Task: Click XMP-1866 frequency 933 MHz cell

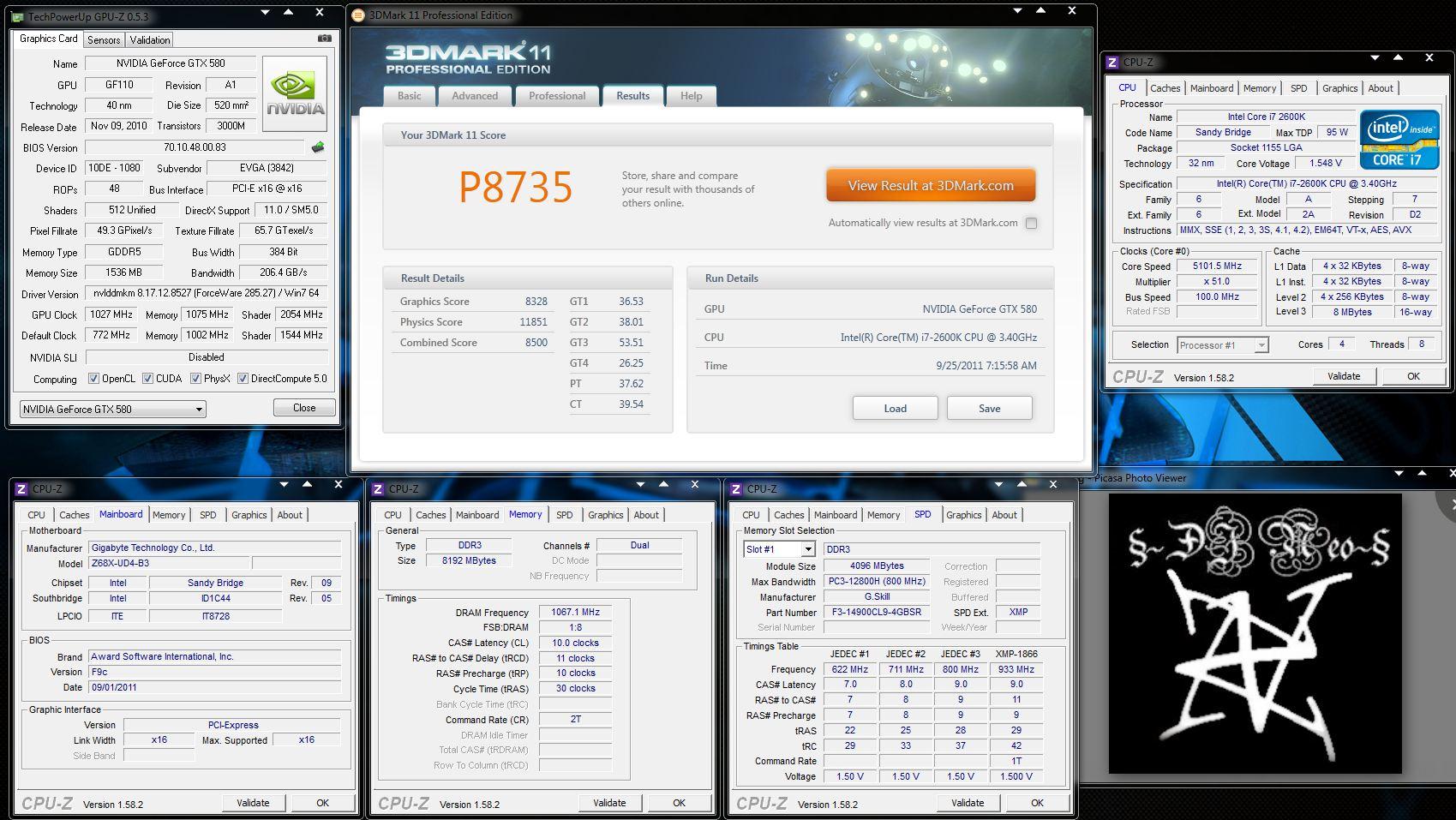Action: click(x=1016, y=670)
